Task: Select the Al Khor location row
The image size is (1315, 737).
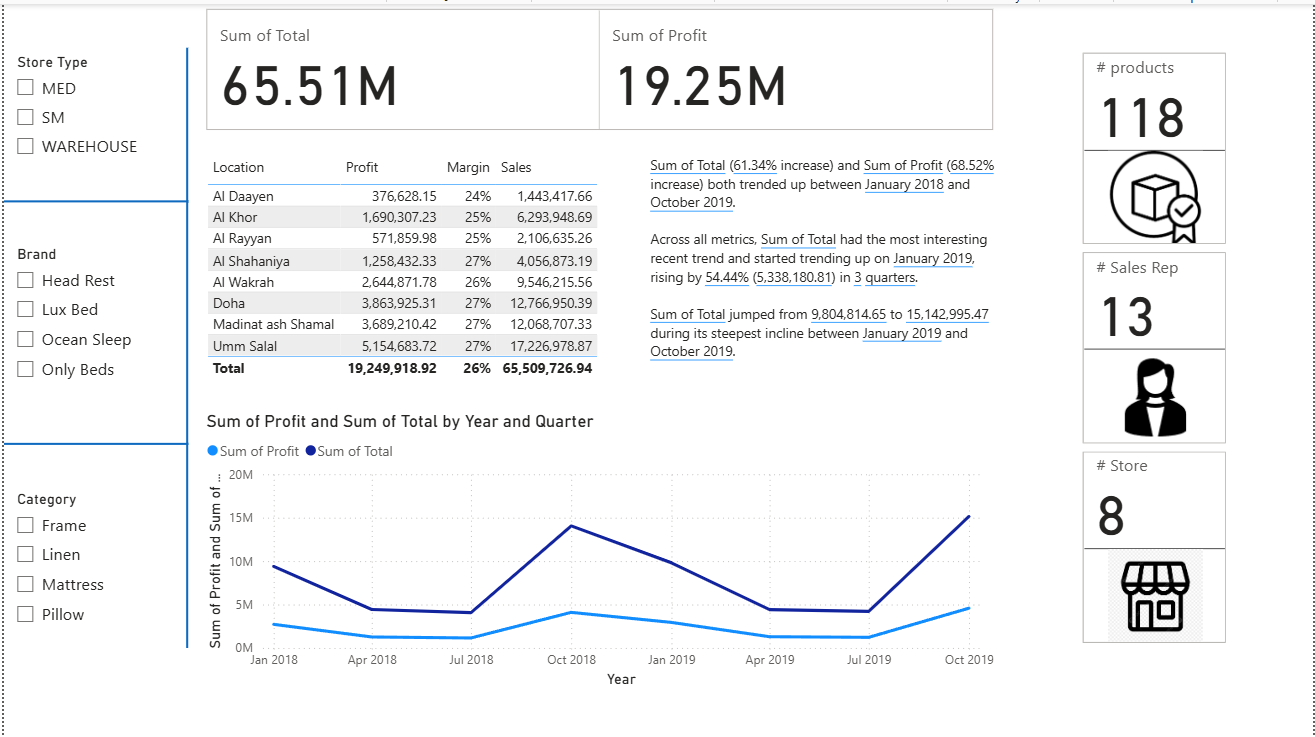Action: (x=403, y=217)
